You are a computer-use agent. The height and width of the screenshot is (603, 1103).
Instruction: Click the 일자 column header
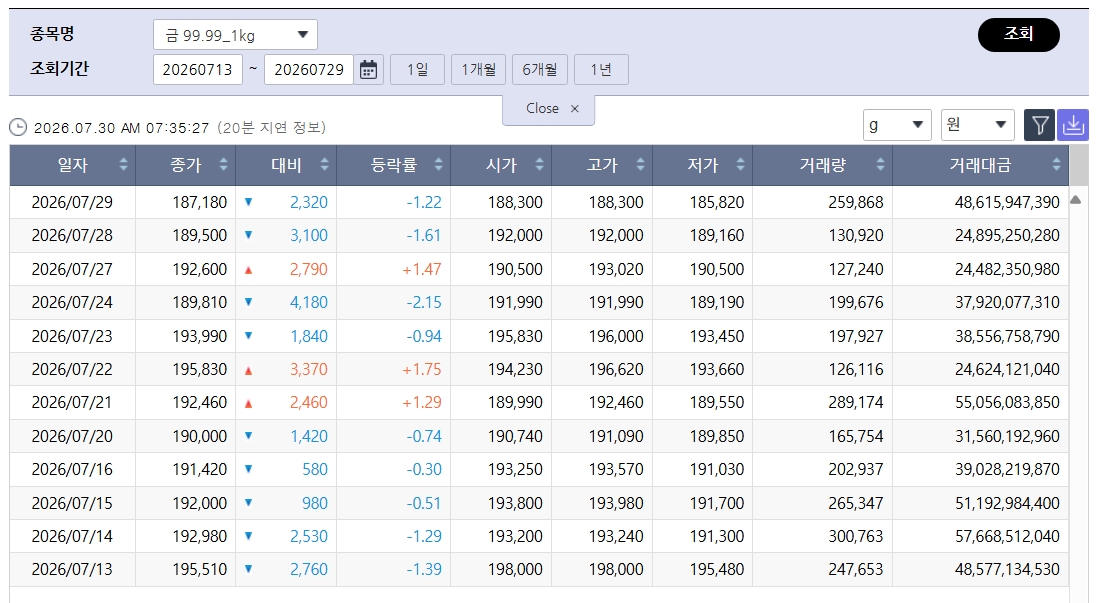pyautogui.click(x=72, y=165)
